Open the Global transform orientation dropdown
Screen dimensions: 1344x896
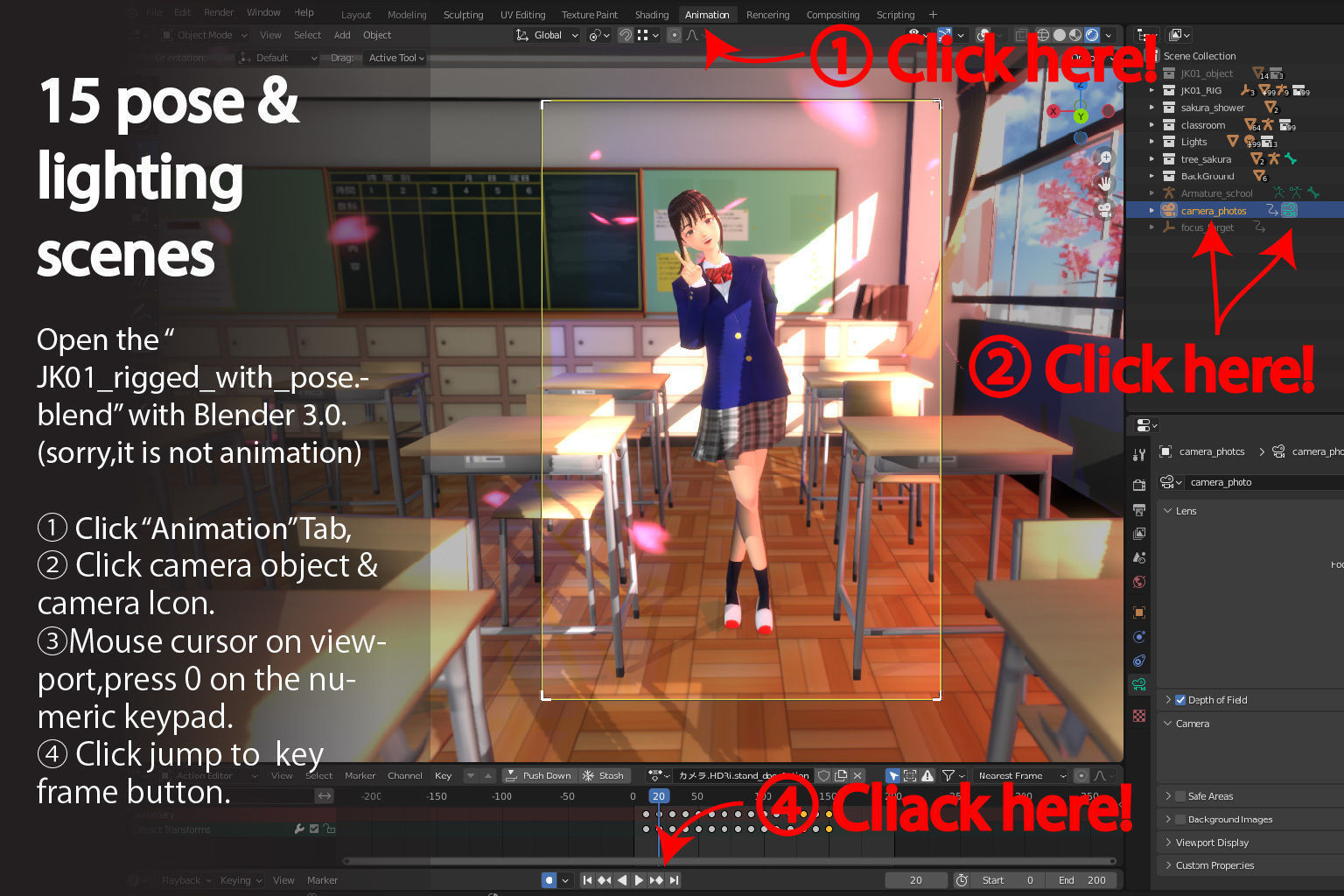(547, 35)
